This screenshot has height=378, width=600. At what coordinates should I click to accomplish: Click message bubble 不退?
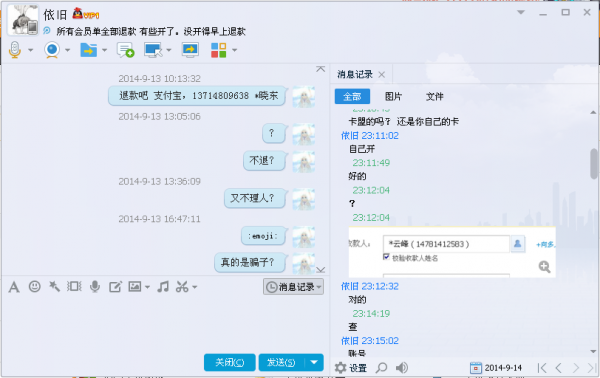(x=265, y=161)
